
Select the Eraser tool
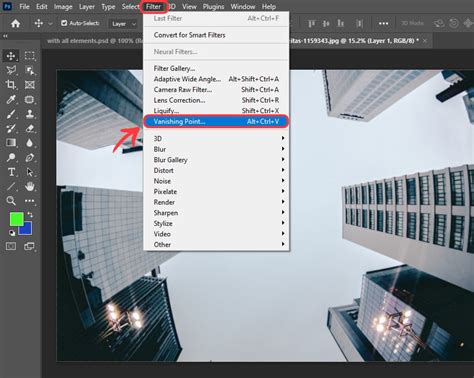pyautogui.click(x=30, y=128)
